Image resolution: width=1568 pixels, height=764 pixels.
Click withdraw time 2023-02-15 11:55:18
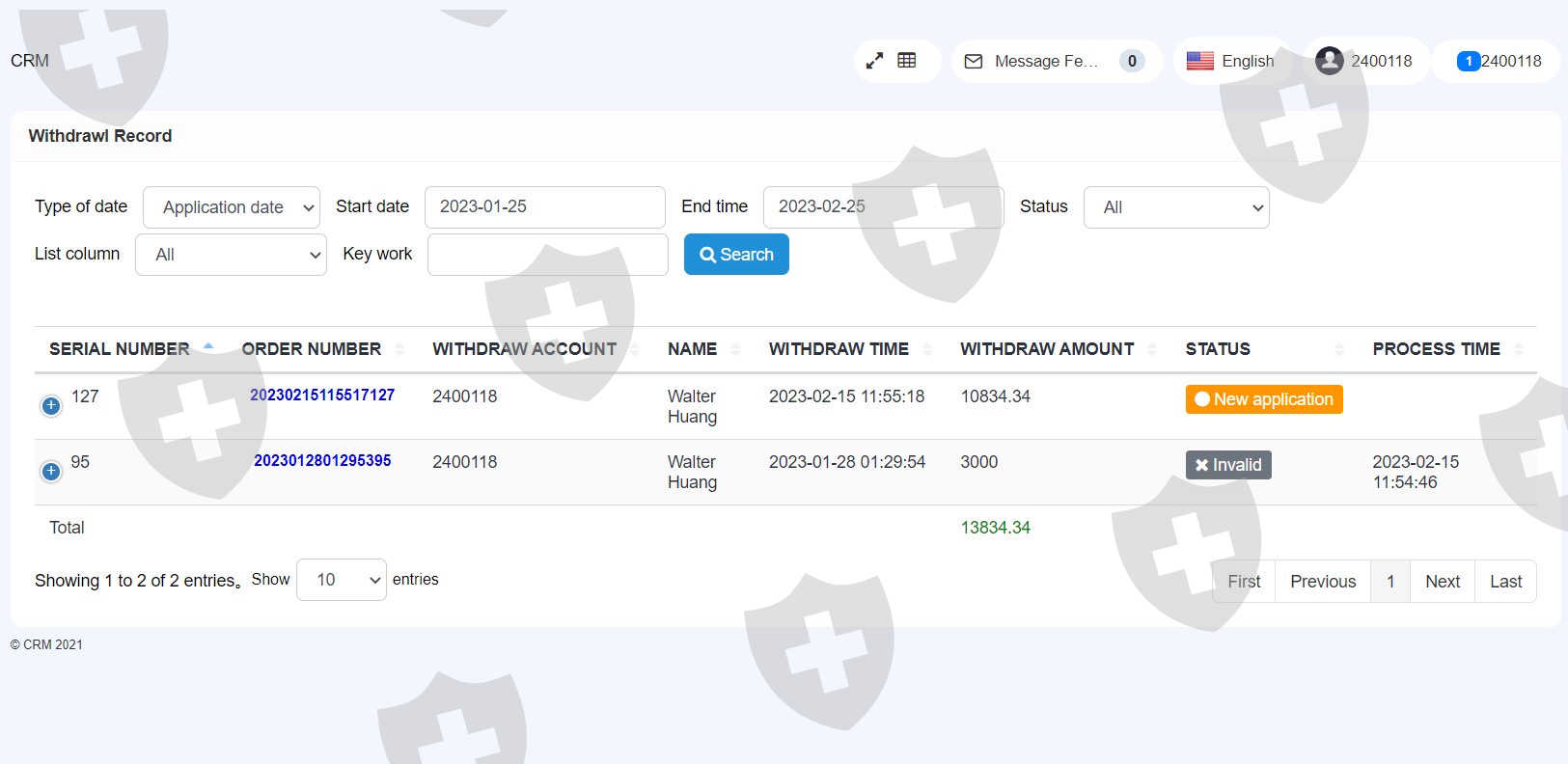(847, 396)
